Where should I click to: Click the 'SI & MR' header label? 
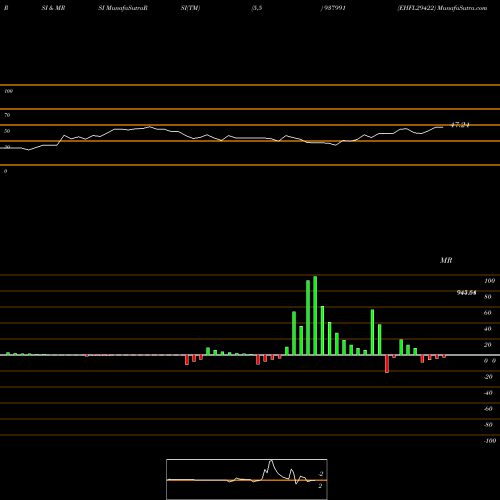pyautogui.click(x=53, y=8)
